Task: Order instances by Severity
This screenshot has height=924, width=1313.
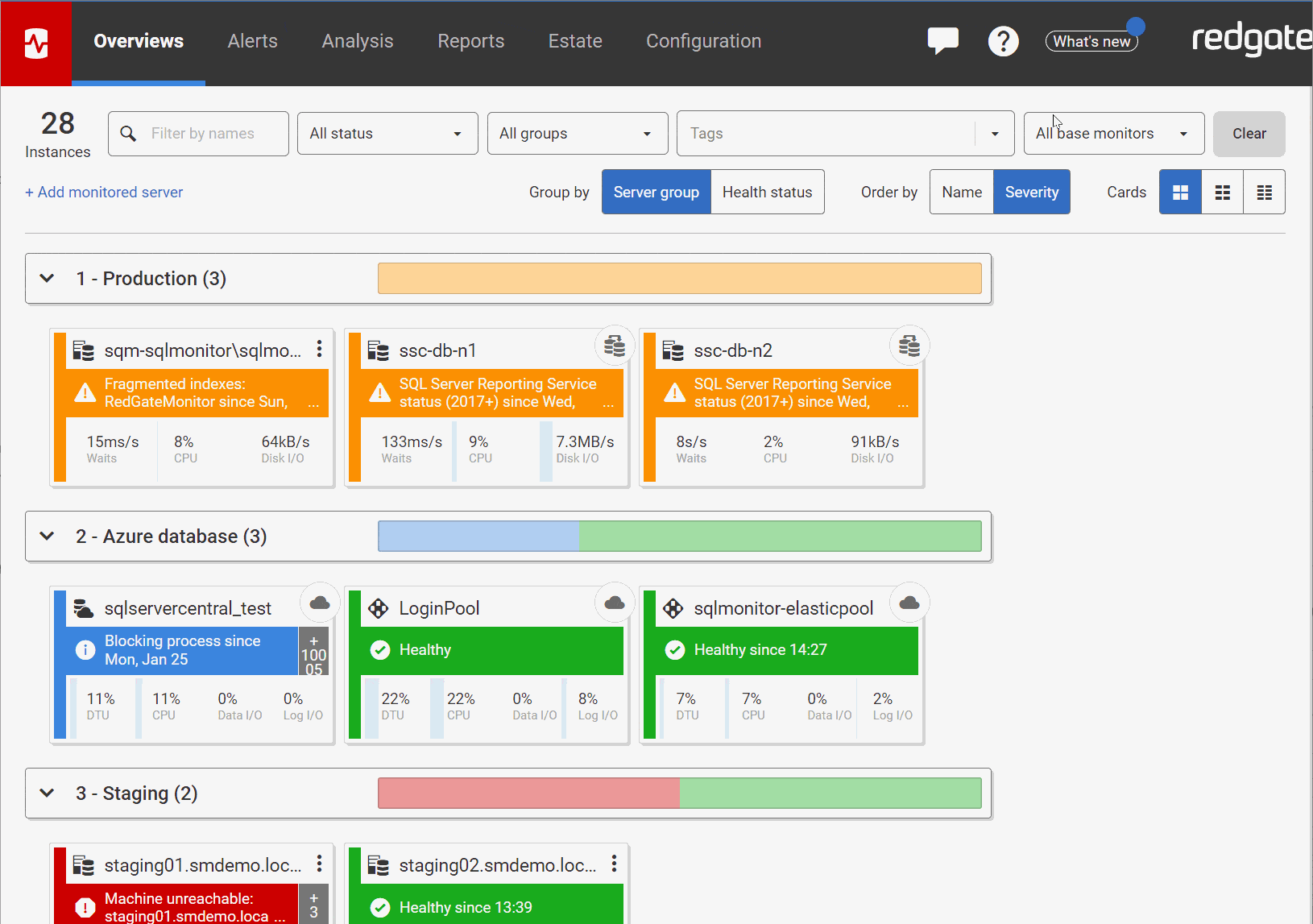Action: [1032, 192]
